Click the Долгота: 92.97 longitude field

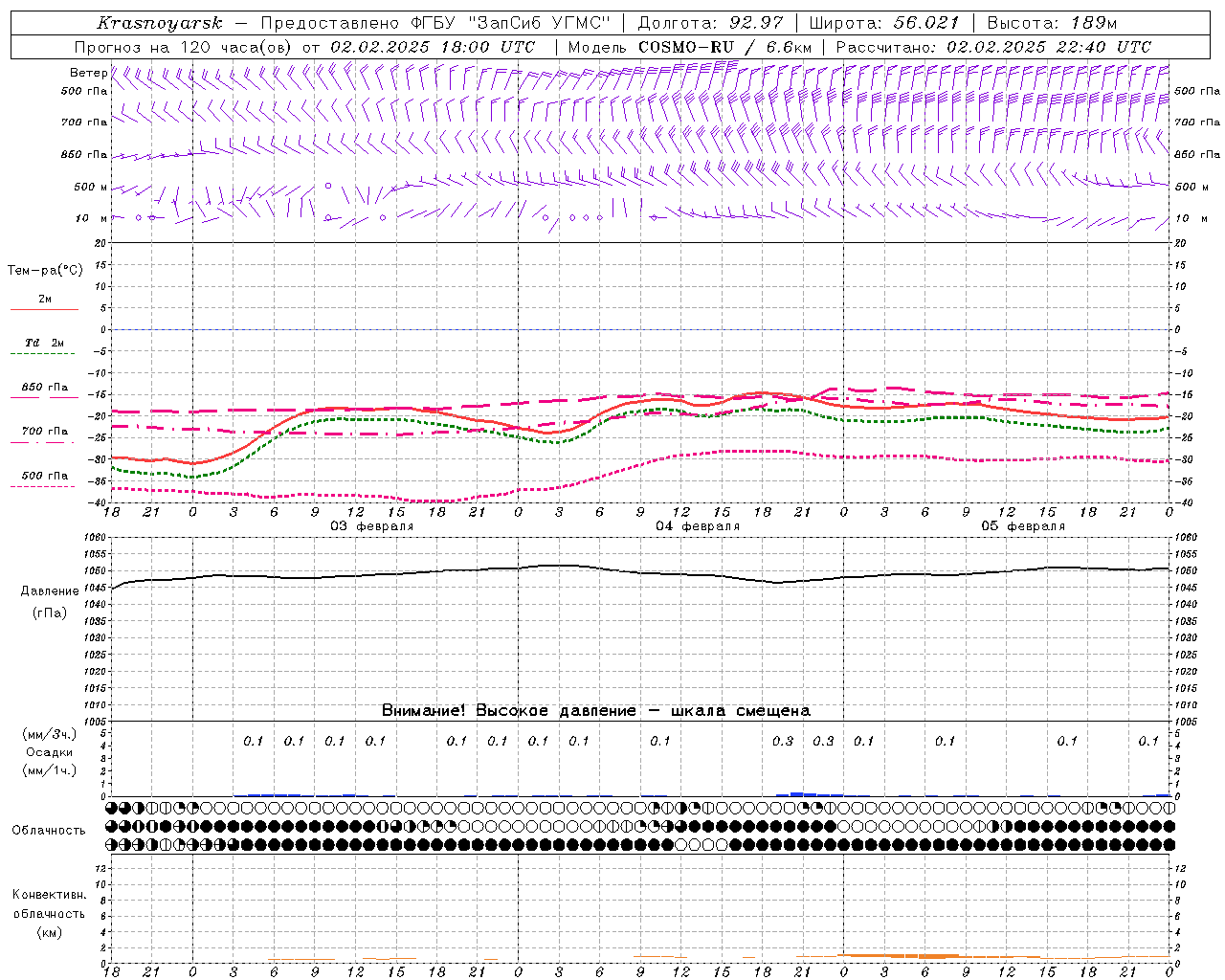[x=710, y=23]
